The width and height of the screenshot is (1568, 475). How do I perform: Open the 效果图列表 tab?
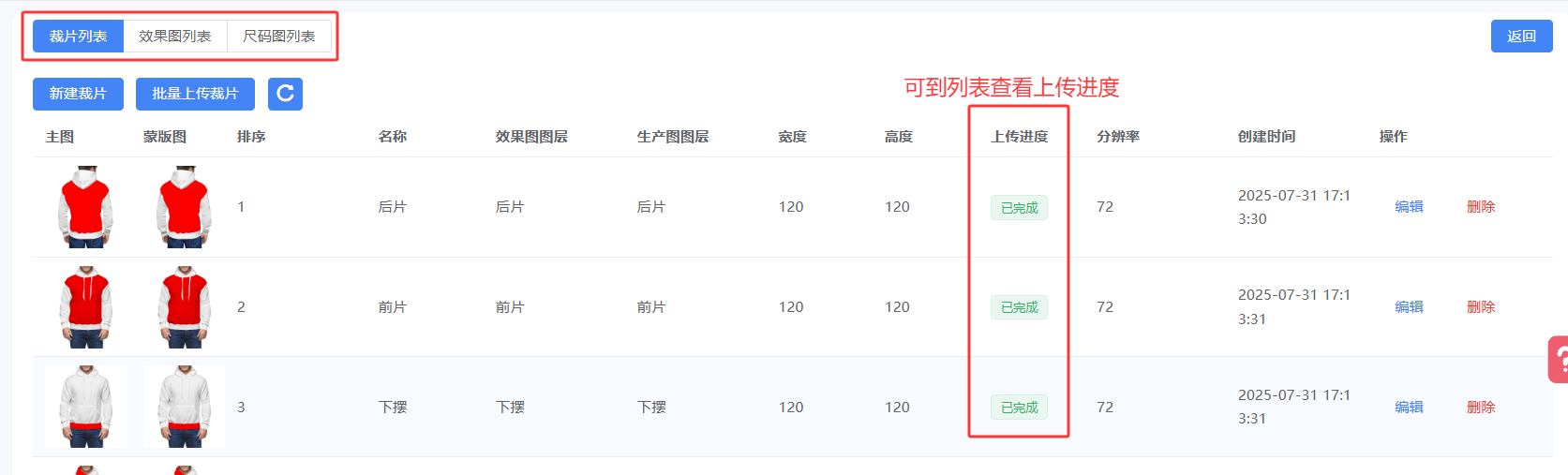point(175,37)
